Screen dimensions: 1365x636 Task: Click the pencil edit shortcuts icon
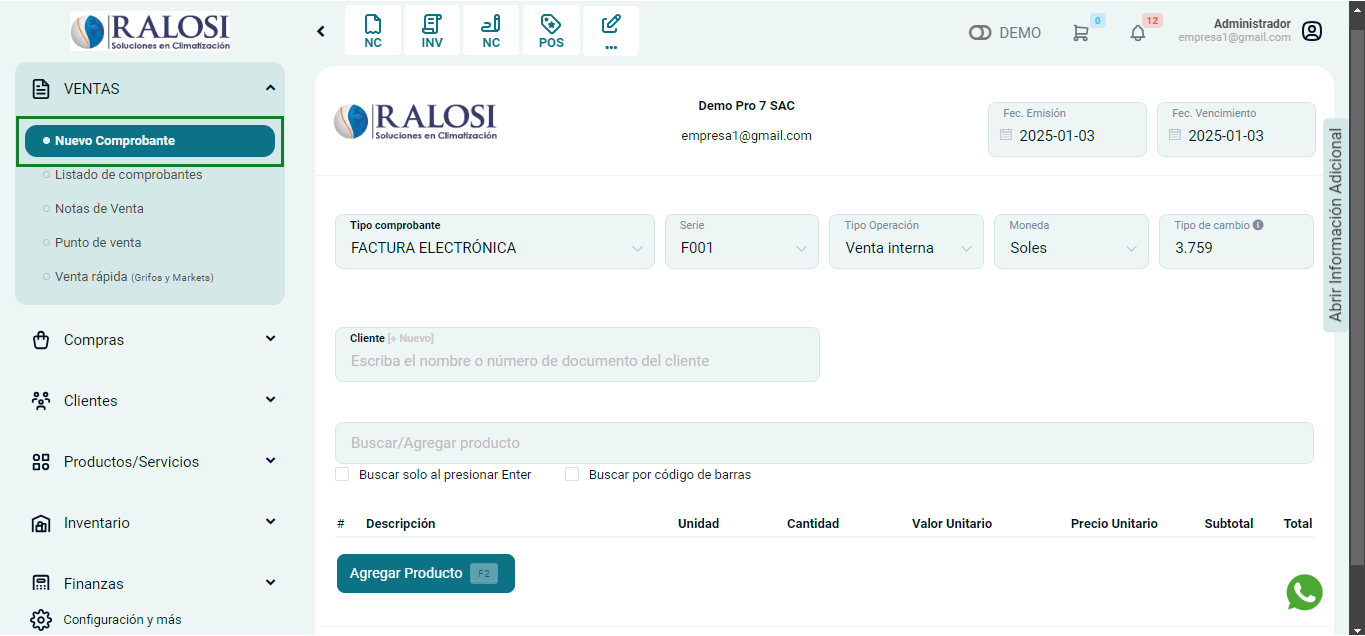tap(611, 31)
